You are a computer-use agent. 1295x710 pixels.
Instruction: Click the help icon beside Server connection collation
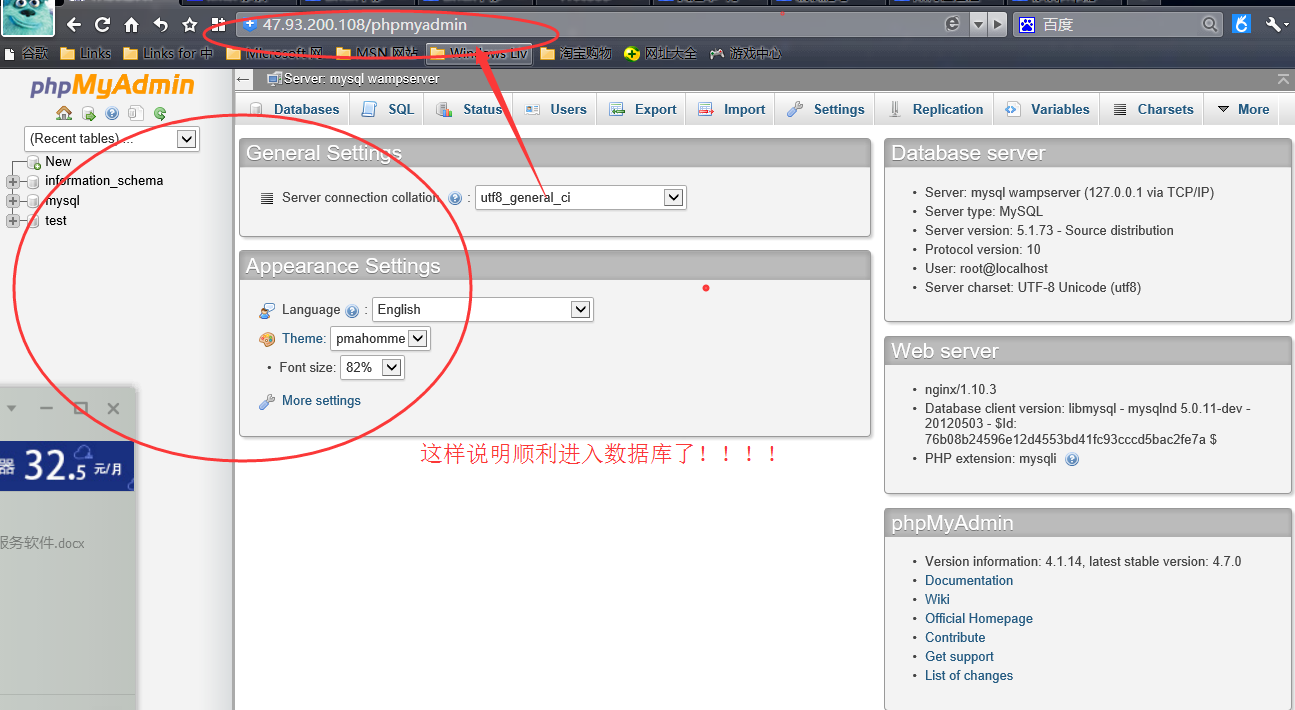455,199
